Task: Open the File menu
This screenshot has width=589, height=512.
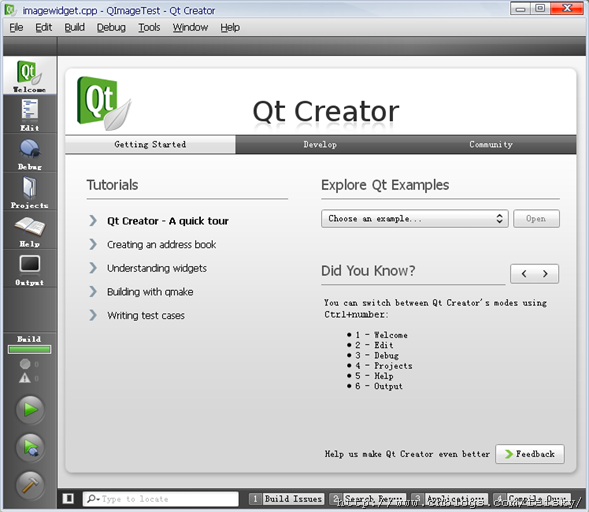Action: (16, 27)
